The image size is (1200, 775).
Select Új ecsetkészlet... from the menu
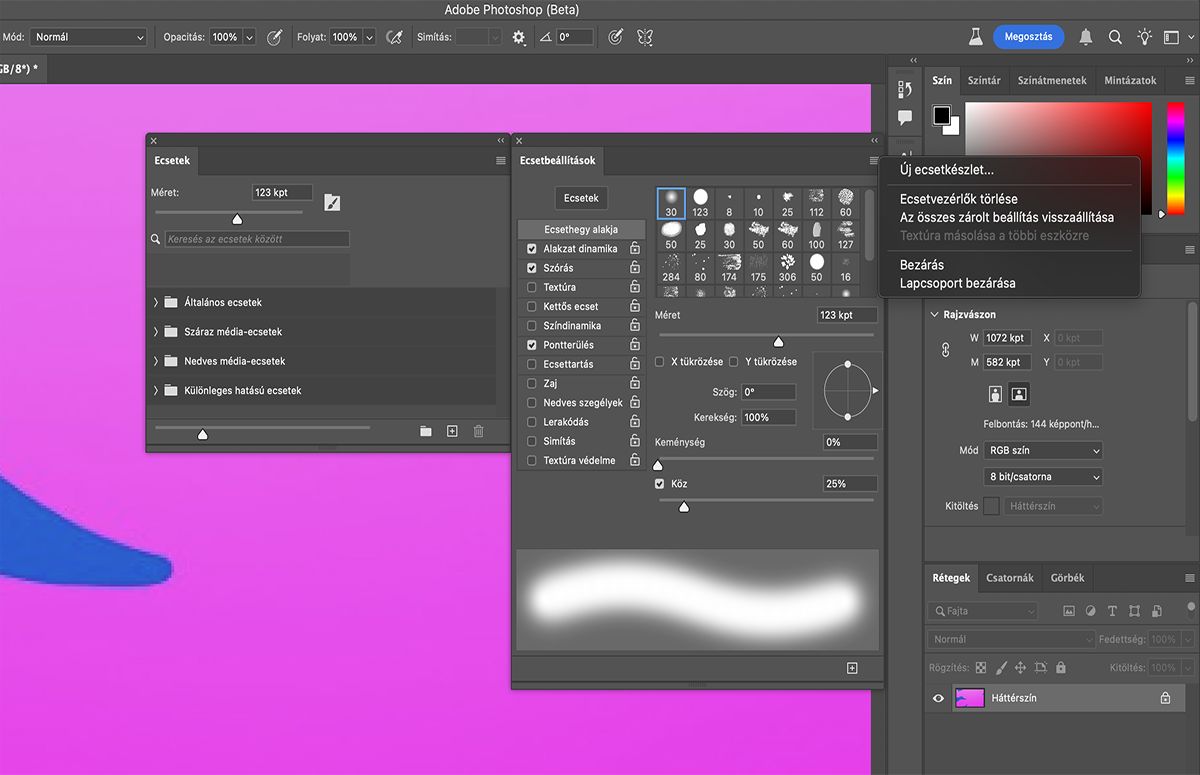point(946,170)
